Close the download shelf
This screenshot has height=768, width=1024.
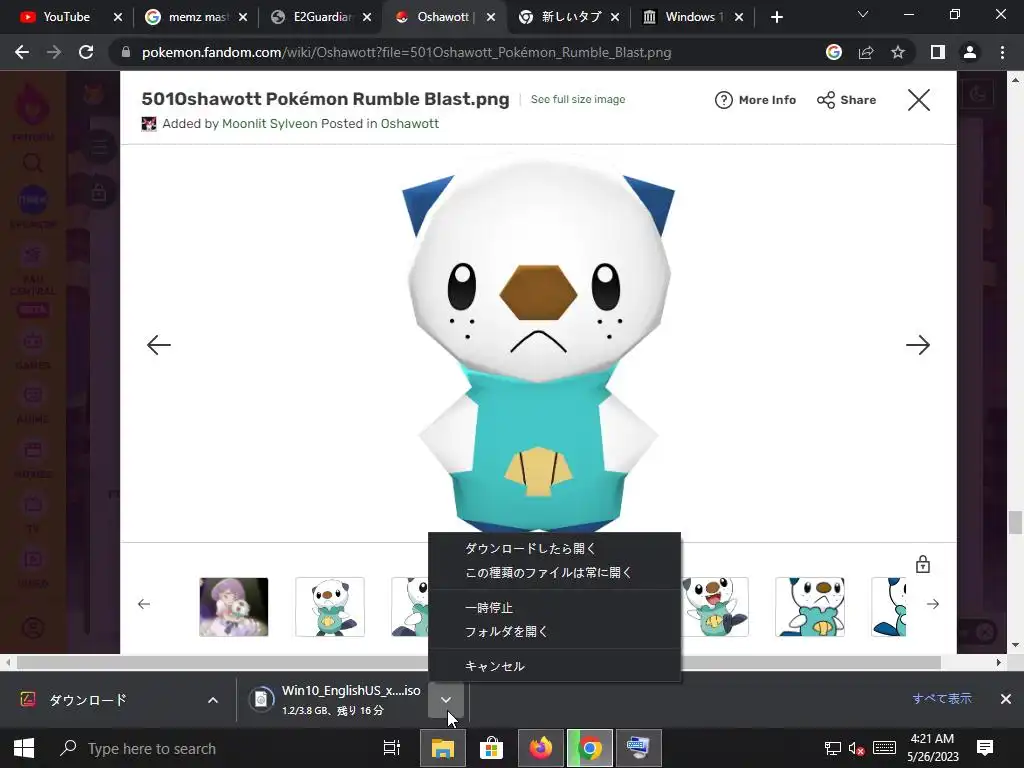(1006, 699)
